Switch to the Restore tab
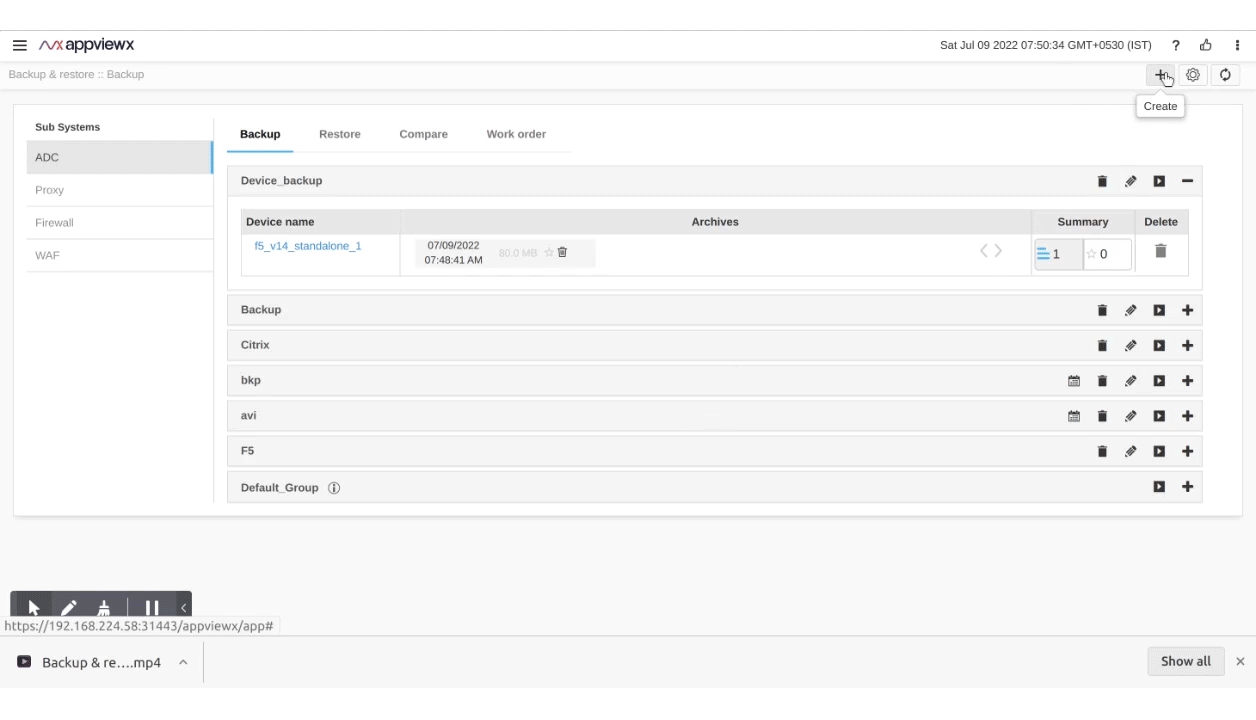Viewport: 1256px width, 720px height. pos(339,134)
